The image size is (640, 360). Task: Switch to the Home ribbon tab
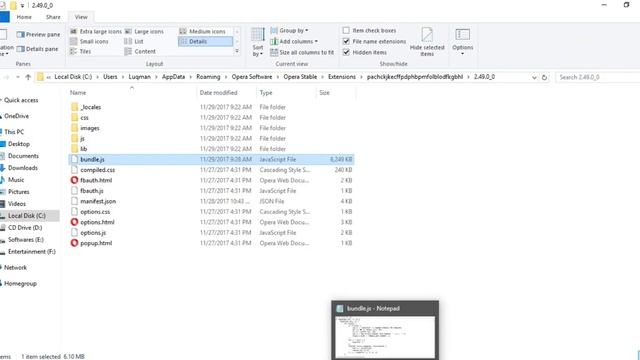[x=24, y=17]
